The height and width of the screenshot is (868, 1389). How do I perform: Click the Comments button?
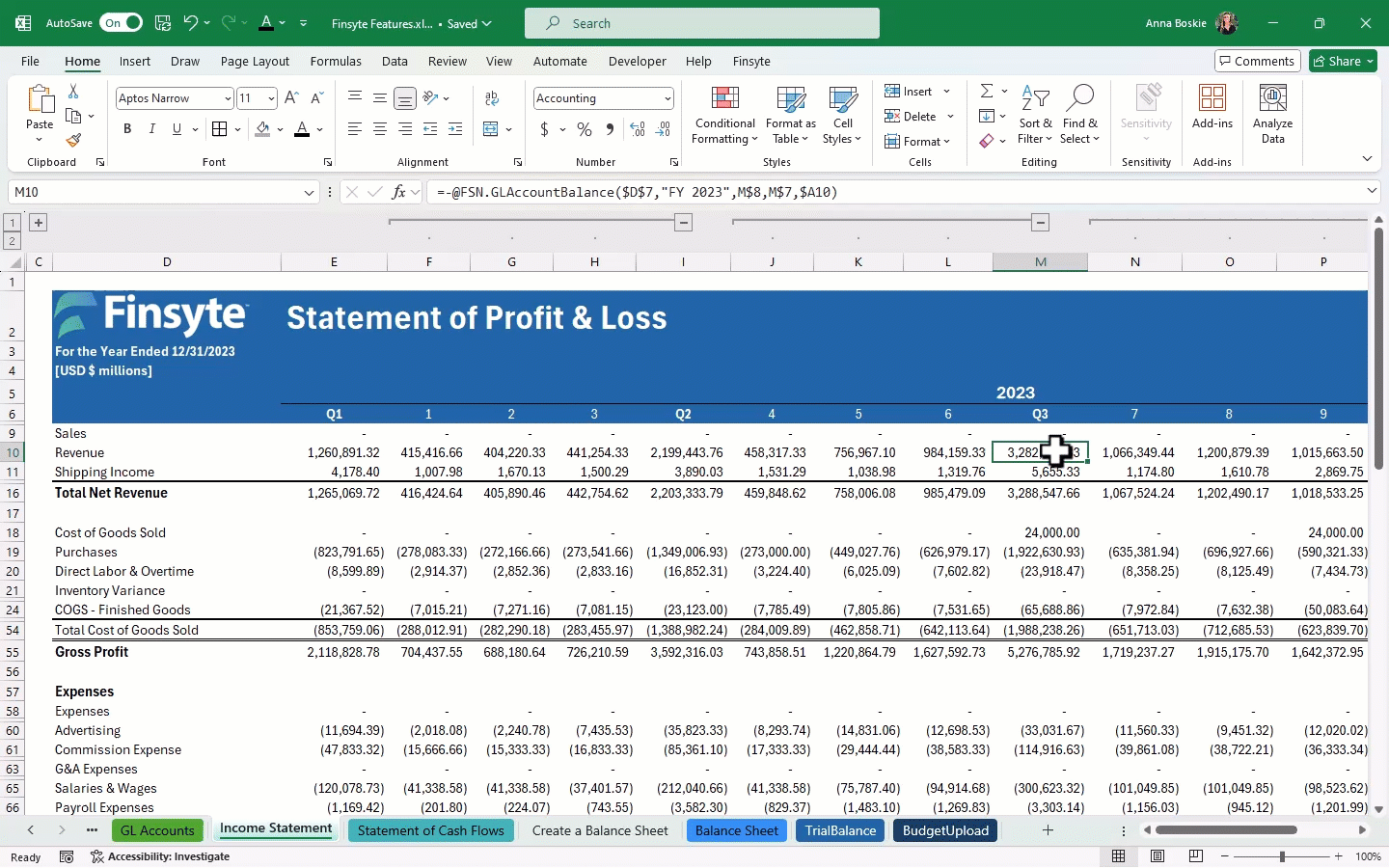1257,61
